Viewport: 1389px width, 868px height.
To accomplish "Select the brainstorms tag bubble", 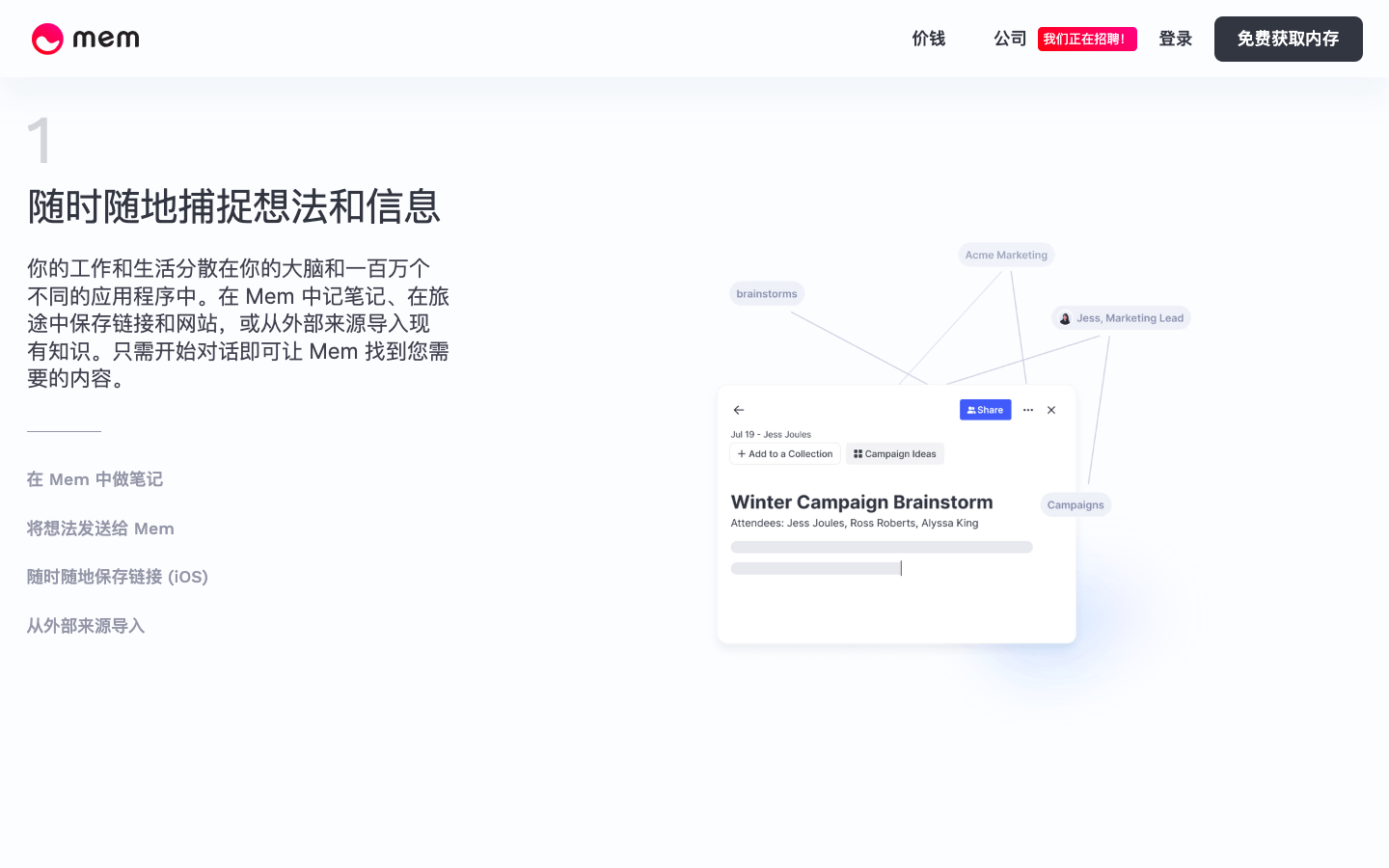I will pyautogui.click(x=767, y=294).
